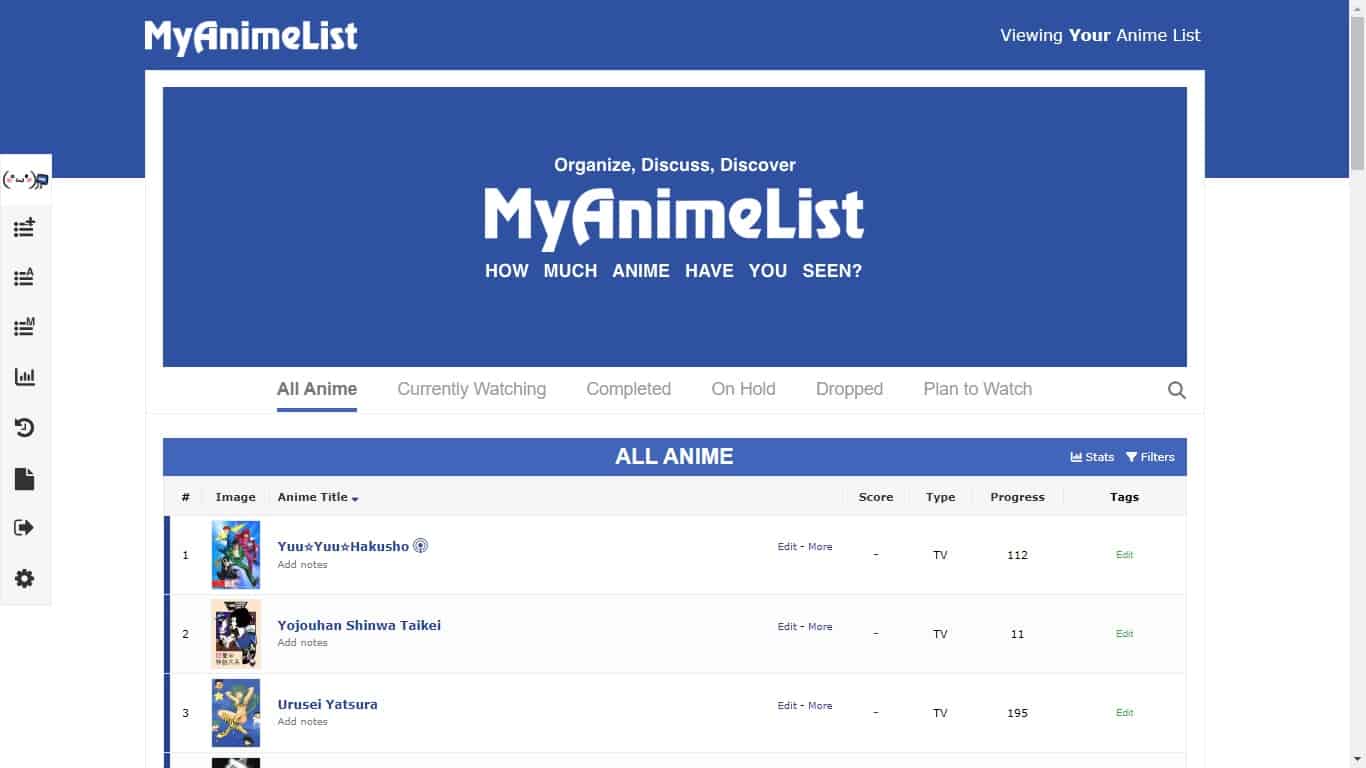The width and height of the screenshot is (1366, 768).
Task: Select the add-to-list icon in the sidebar
Action: click(25, 227)
